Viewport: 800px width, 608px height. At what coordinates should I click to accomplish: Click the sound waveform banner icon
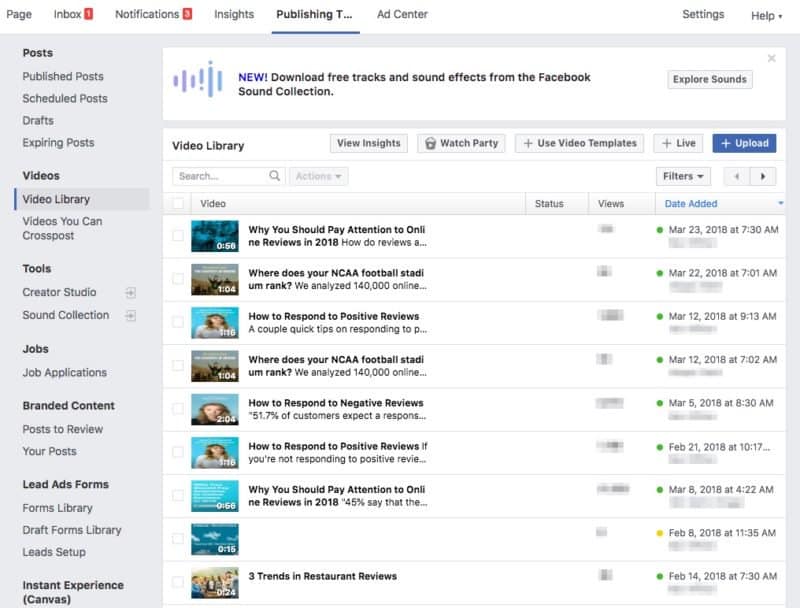(198, 79)
